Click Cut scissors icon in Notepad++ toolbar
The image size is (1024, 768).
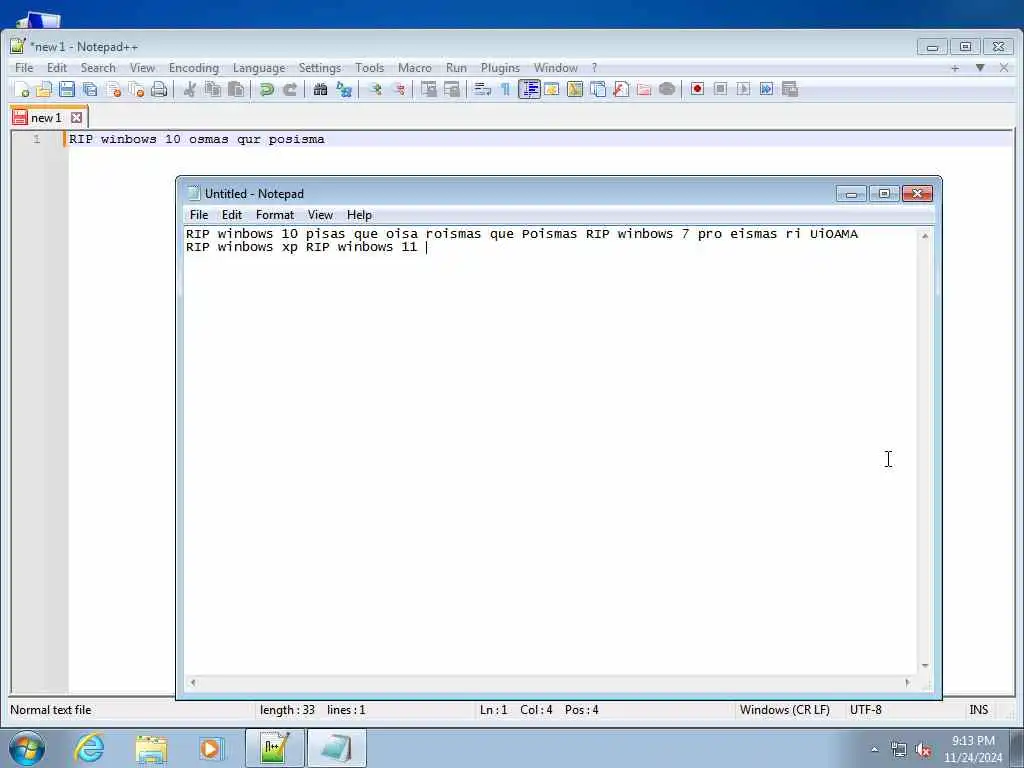189,89
